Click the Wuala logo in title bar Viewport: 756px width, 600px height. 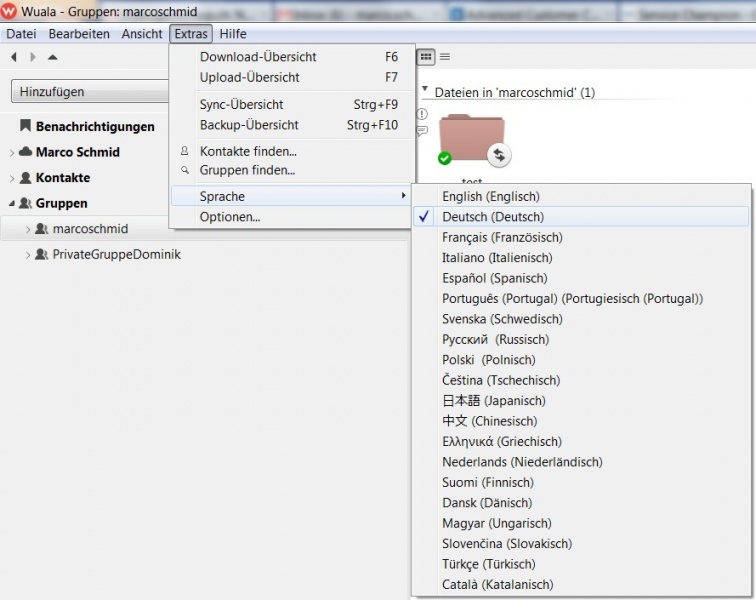pos(9,12)
